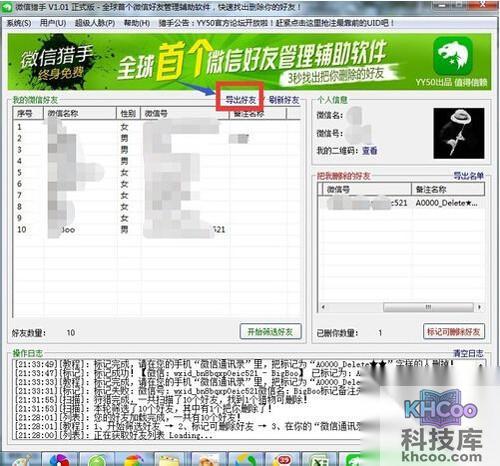Screen dimensions: 500x466
Task: Click the log line at [21:31:53]
Action: 143,408
